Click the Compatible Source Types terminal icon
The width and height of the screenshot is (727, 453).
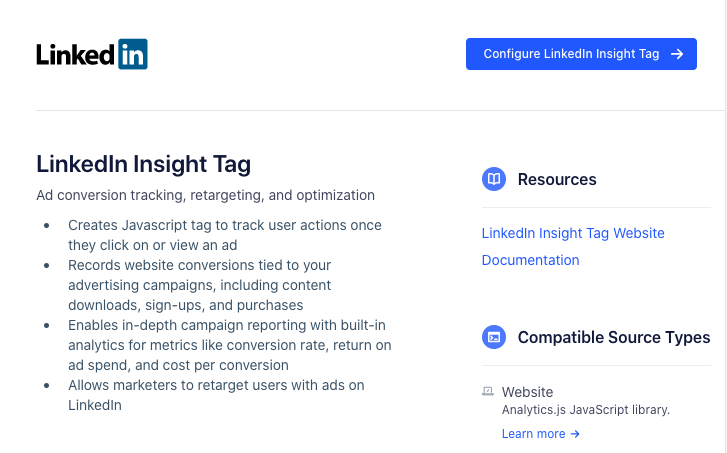coord(494,337)
